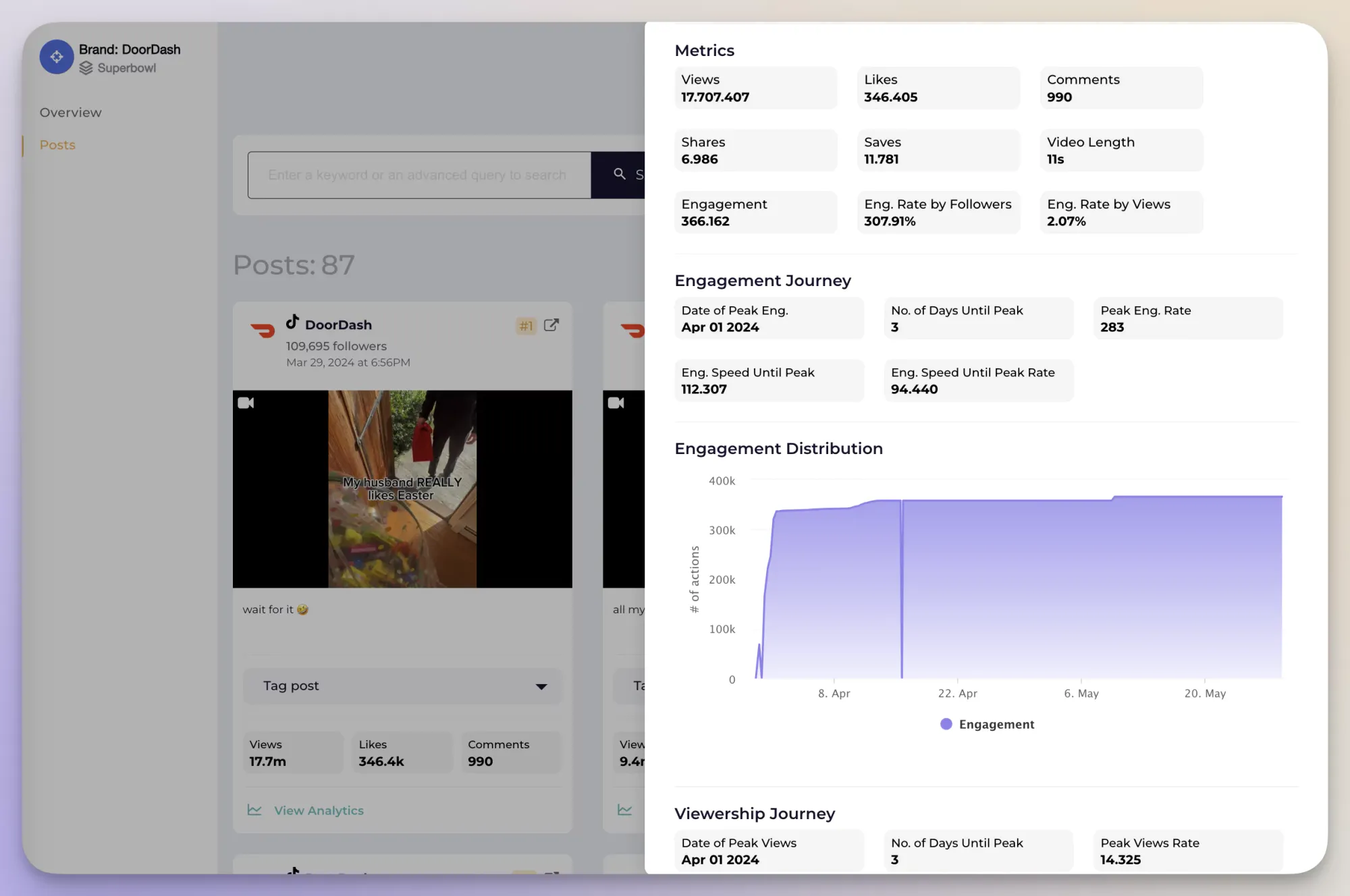
Task: Click the Saves 11.781 metric card
Action: tap(938, 150)
